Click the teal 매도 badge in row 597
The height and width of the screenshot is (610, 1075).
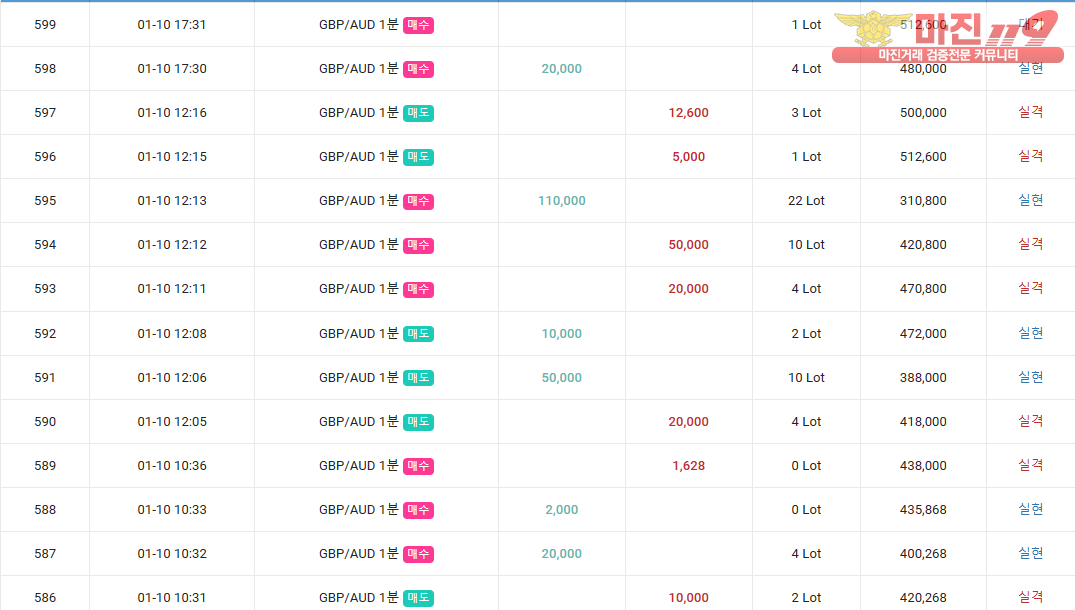pyautogui.click(x=418, y=113)
